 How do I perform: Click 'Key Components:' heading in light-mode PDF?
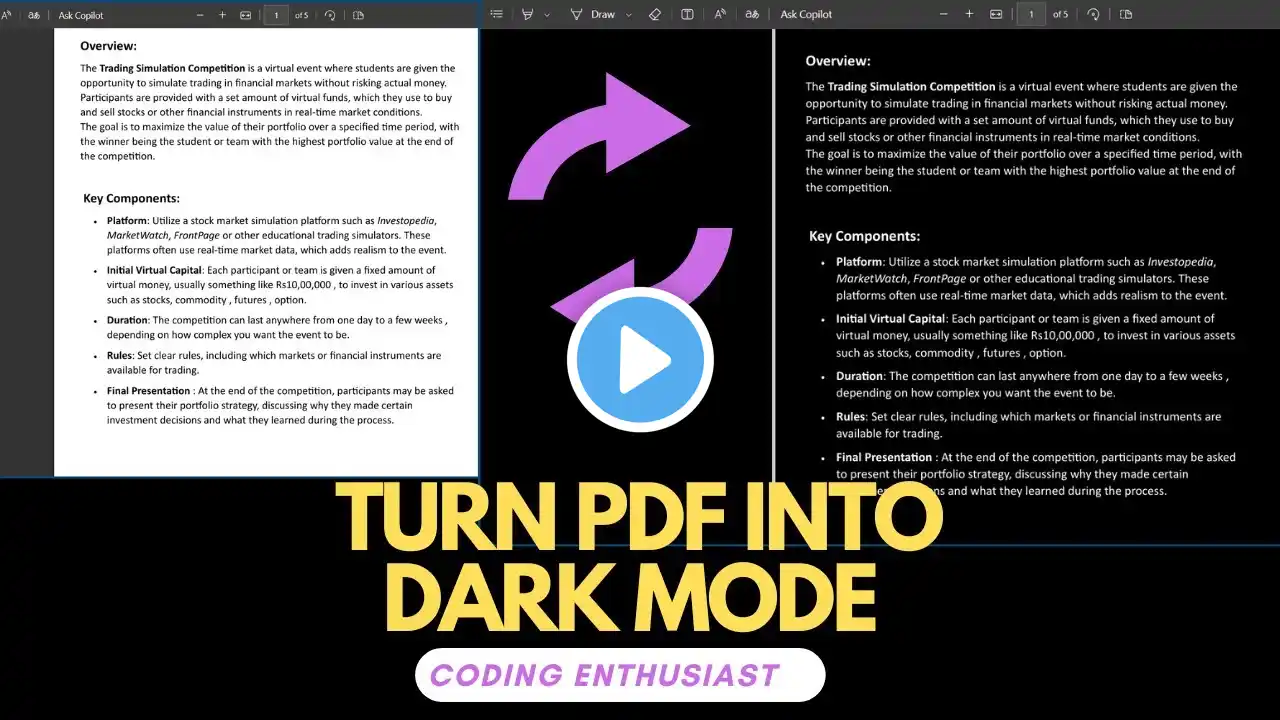(131, 199)
